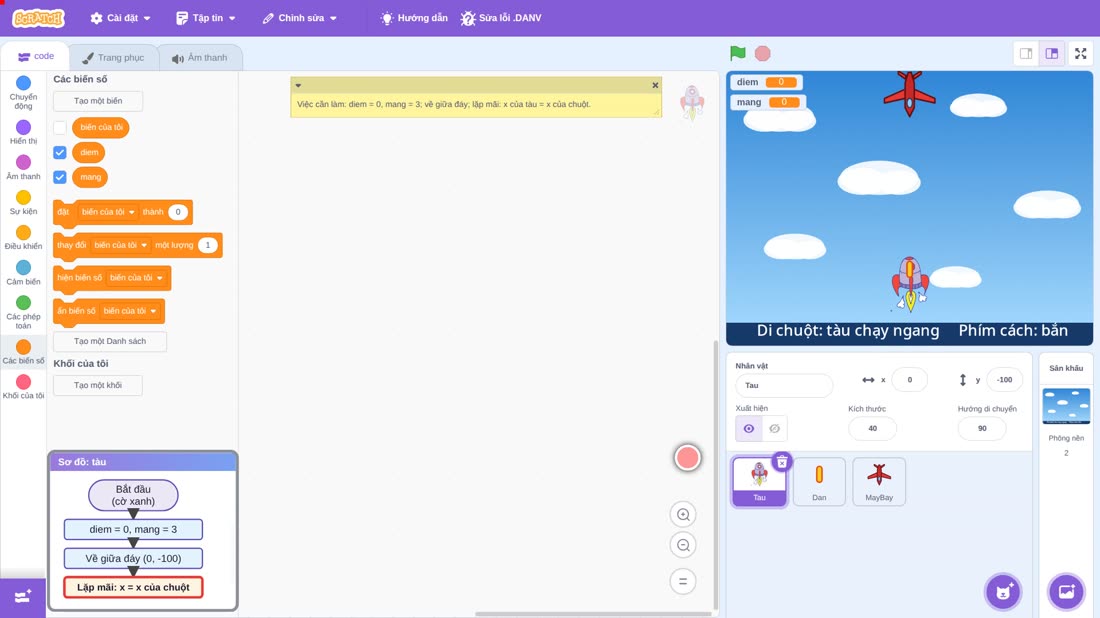Image resolution: width=1100 pixels, height=618 pixels.
Task: Select the Điều khiển block category
Action: point(23,237)
